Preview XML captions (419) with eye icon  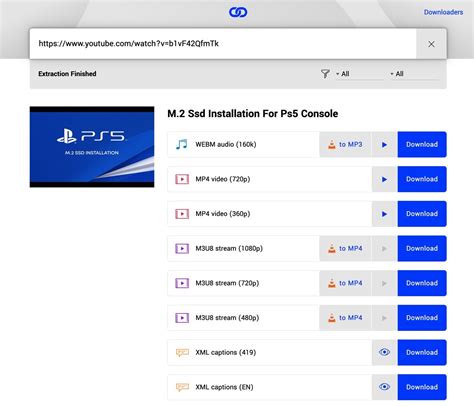(x=384, y=352)
